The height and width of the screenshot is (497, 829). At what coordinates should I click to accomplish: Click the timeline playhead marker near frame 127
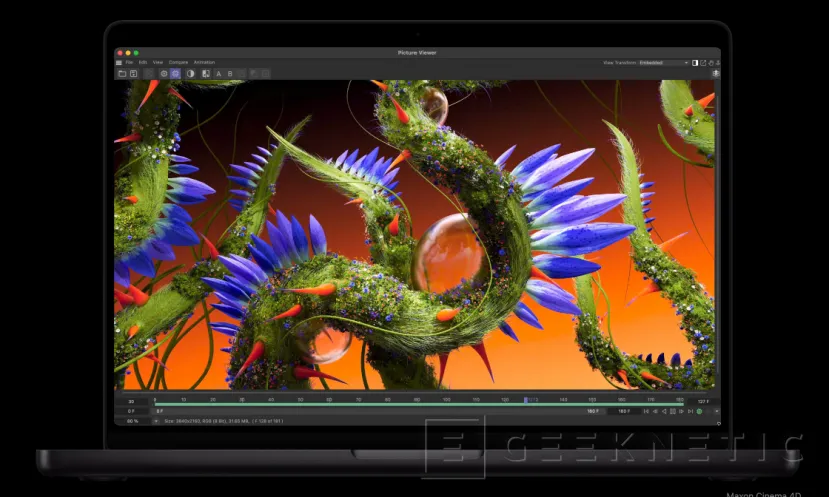click(526, 400)
